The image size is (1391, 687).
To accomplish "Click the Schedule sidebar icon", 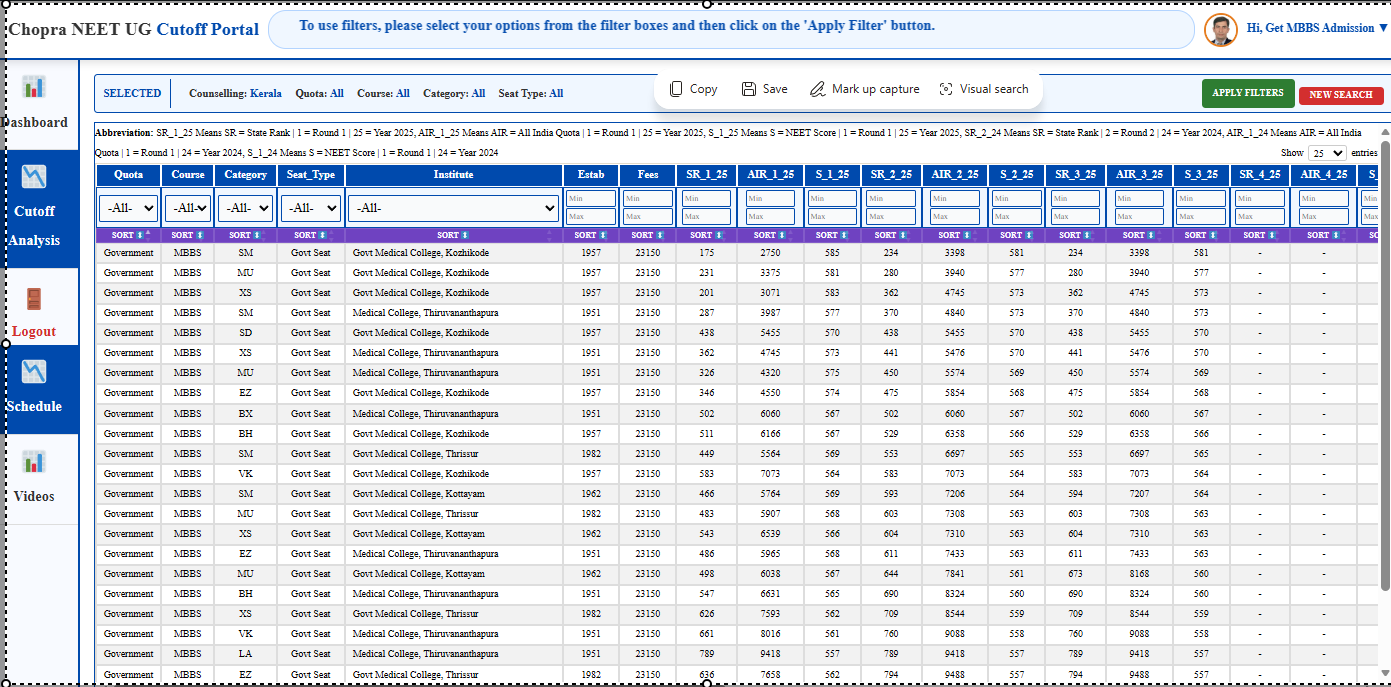I will click(34, 372).
